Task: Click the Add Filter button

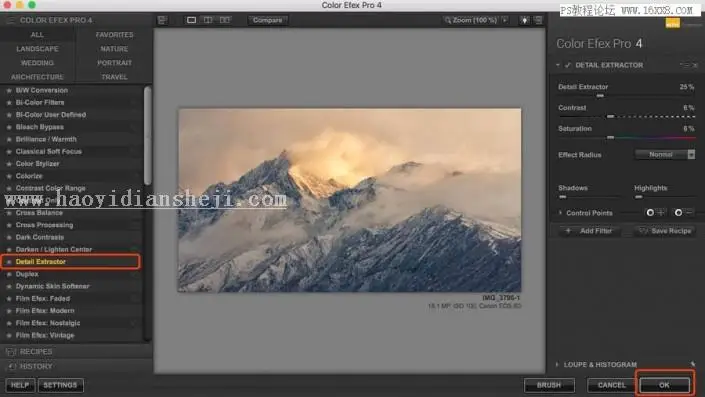Action: [589, 231]
